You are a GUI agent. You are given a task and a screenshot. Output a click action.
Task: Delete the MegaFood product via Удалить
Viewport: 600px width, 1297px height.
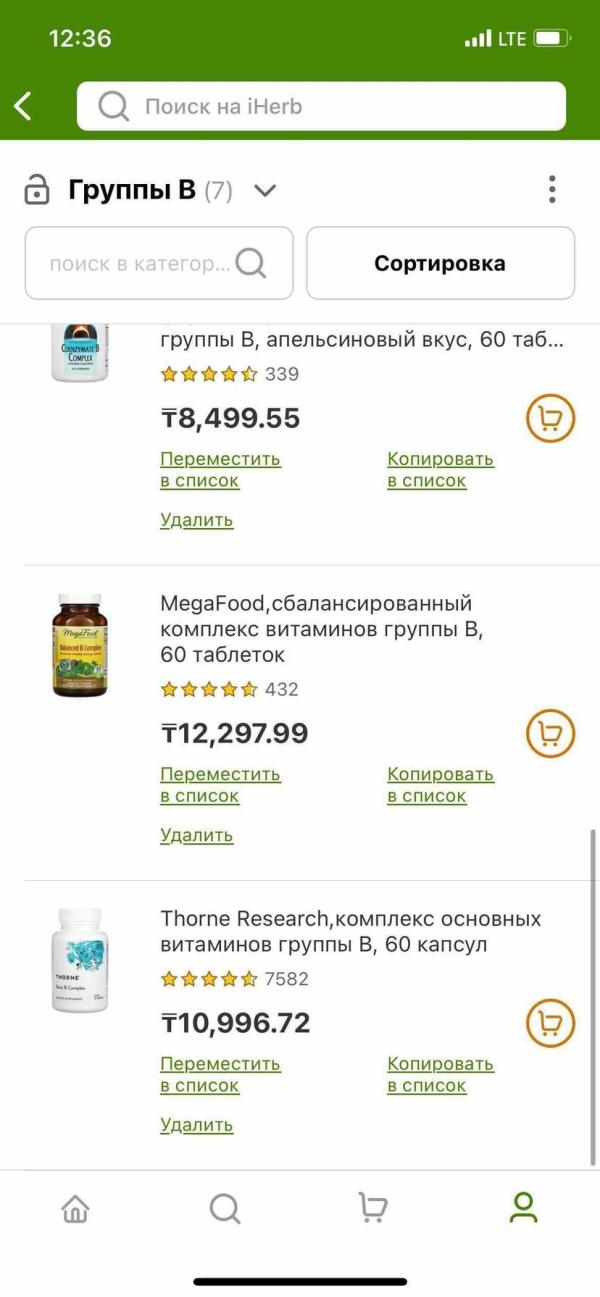tap(196, 835)
